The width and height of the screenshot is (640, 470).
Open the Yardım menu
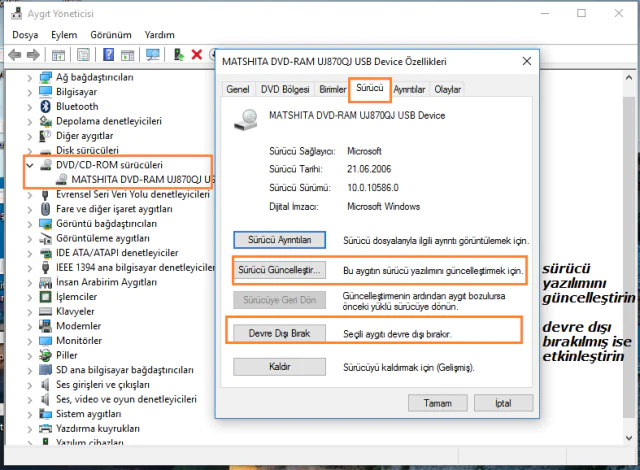coord(160,35)
